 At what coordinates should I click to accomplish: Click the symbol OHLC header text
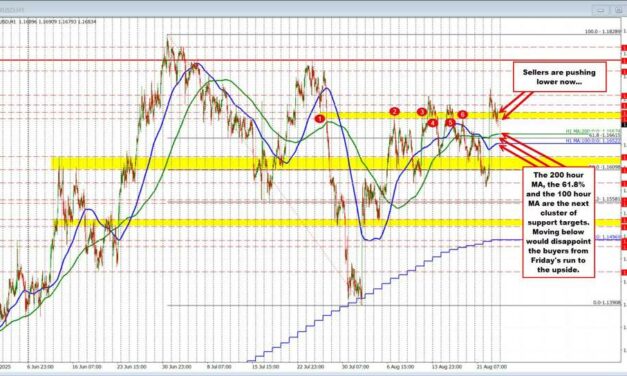coord(48,22)
